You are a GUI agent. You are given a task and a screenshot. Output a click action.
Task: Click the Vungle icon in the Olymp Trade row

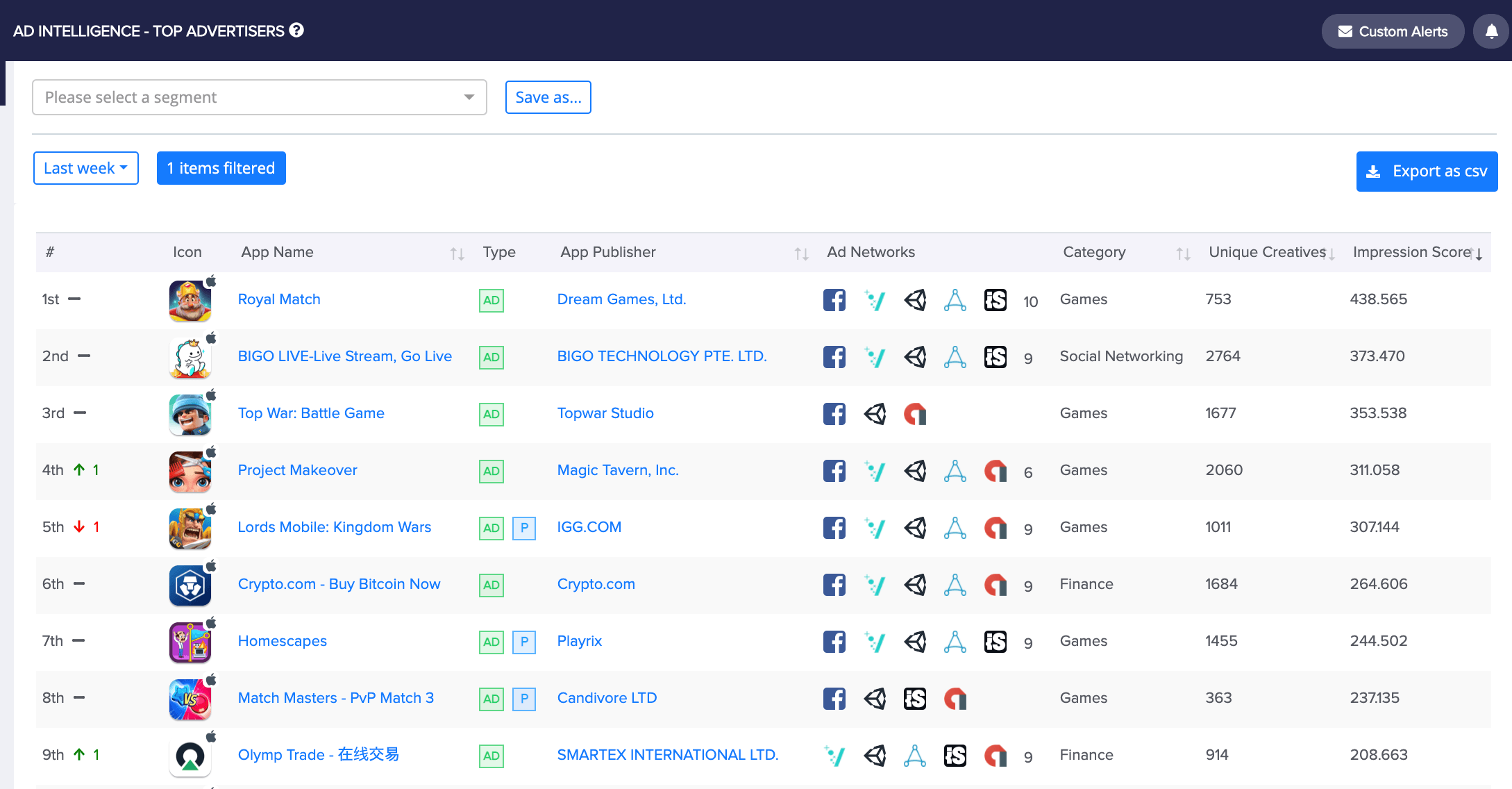point(834,756)
